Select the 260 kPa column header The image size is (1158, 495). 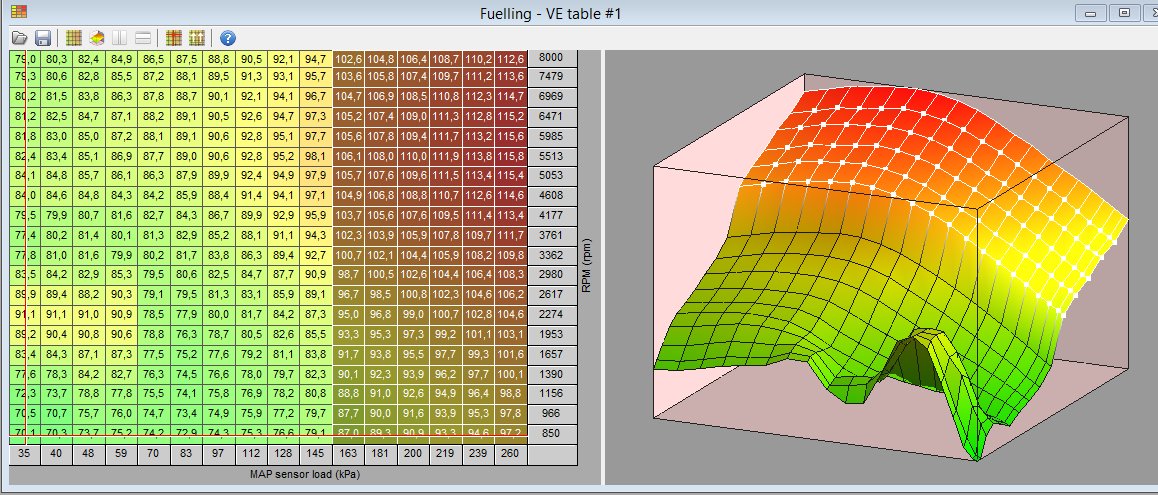pyautogui.click(x=511, y=454)
